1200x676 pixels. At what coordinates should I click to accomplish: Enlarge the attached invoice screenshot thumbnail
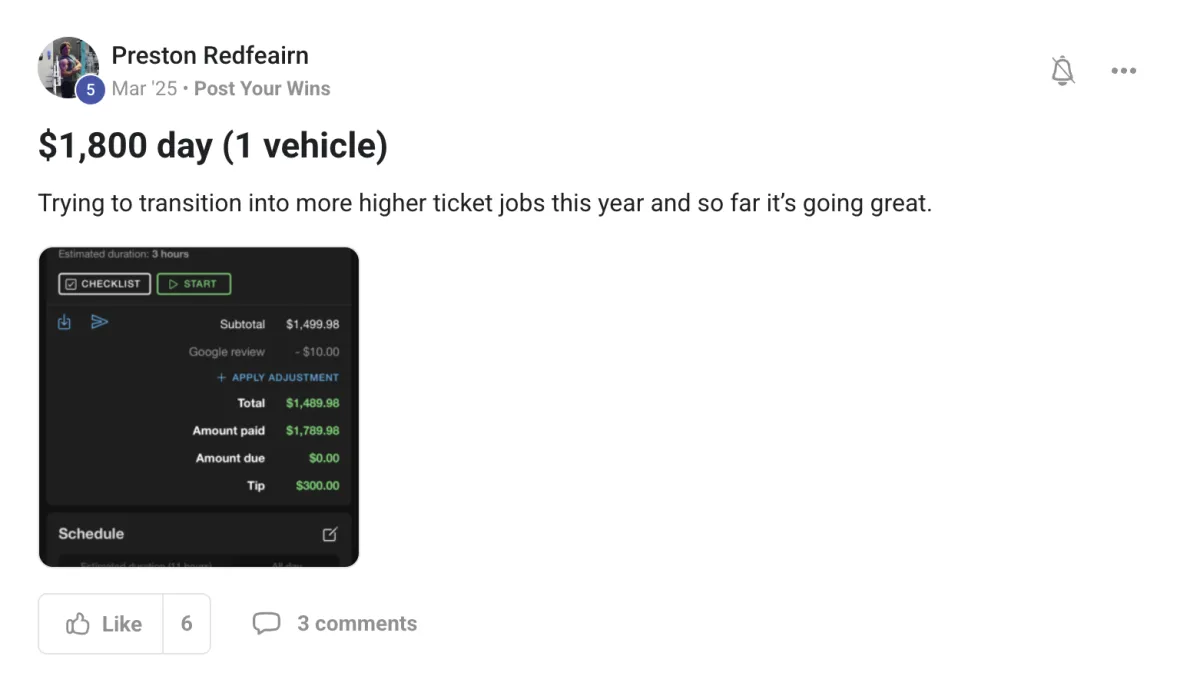[199, 407]
